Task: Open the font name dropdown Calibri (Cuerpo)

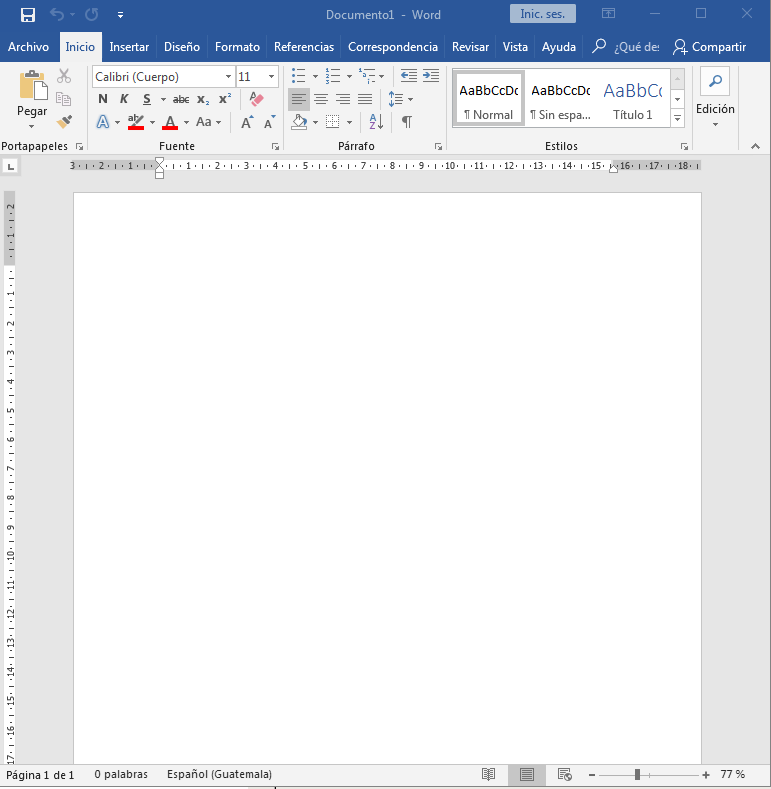Action: pos(228,76)
